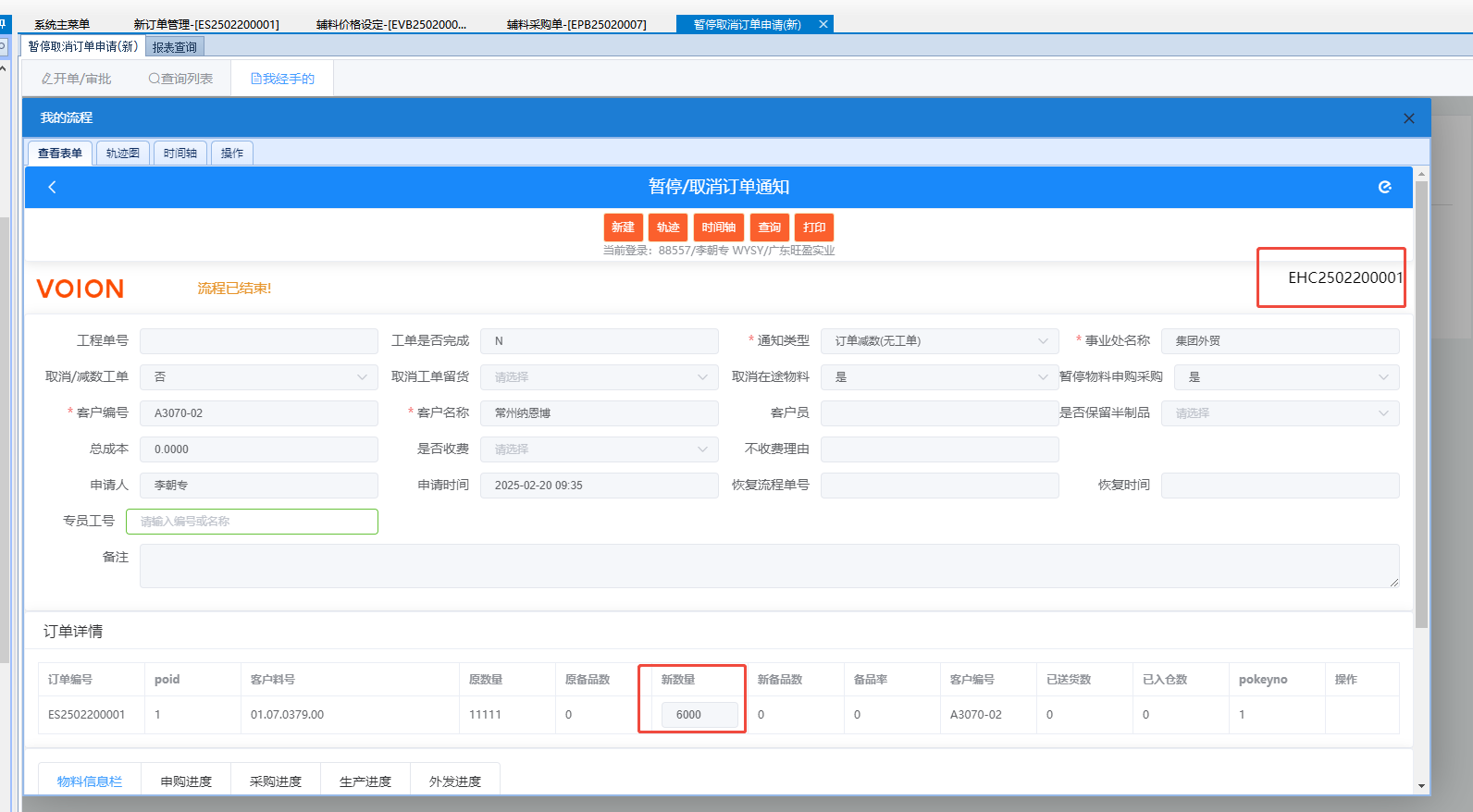Click the 客户编号 field showing A3070-02
1473x812 pixels.
click(259, 413)
